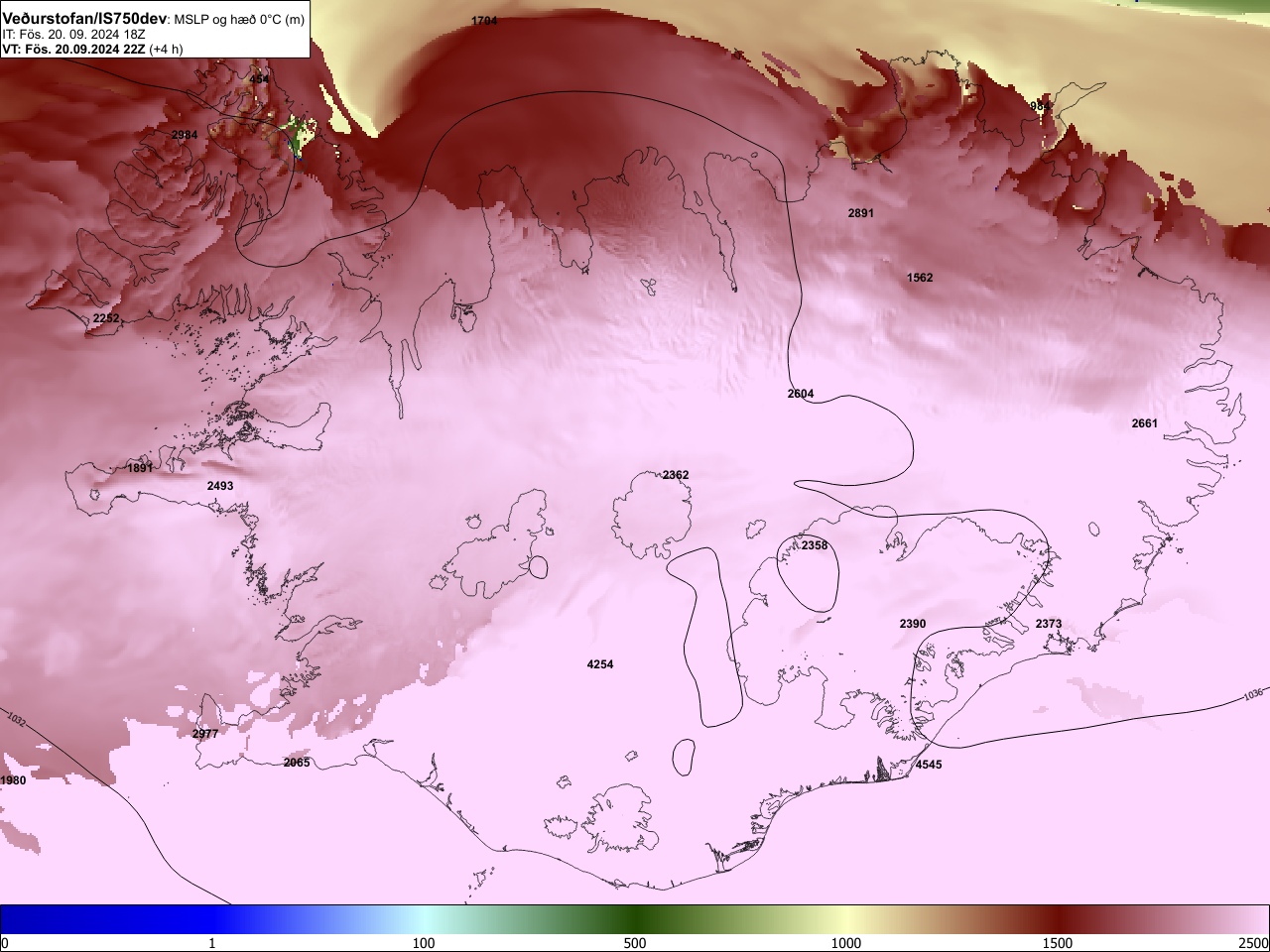Click the 2493 height label

[220, 486]
